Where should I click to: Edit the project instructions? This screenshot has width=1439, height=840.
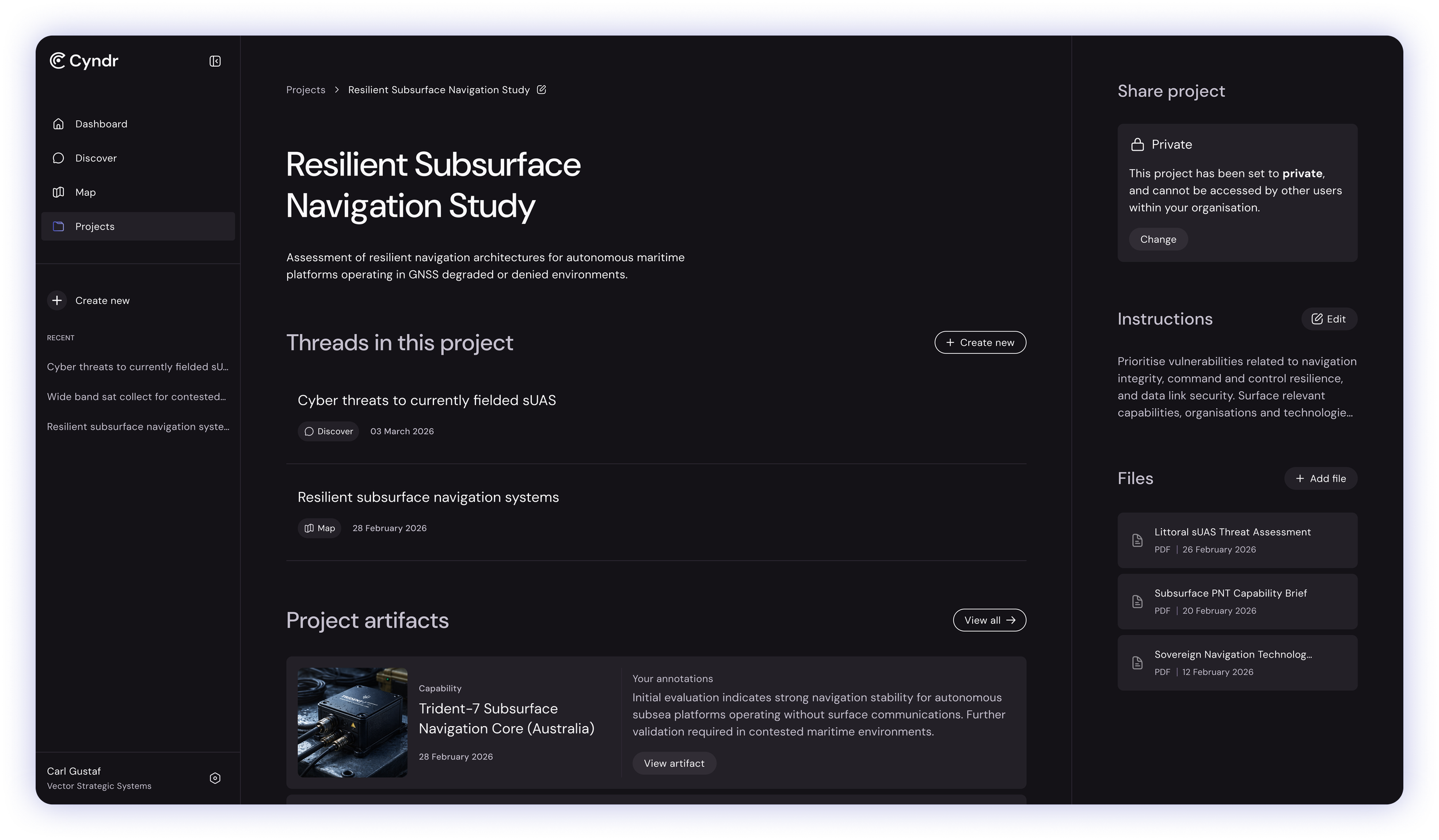click(x=1328, y=319)
